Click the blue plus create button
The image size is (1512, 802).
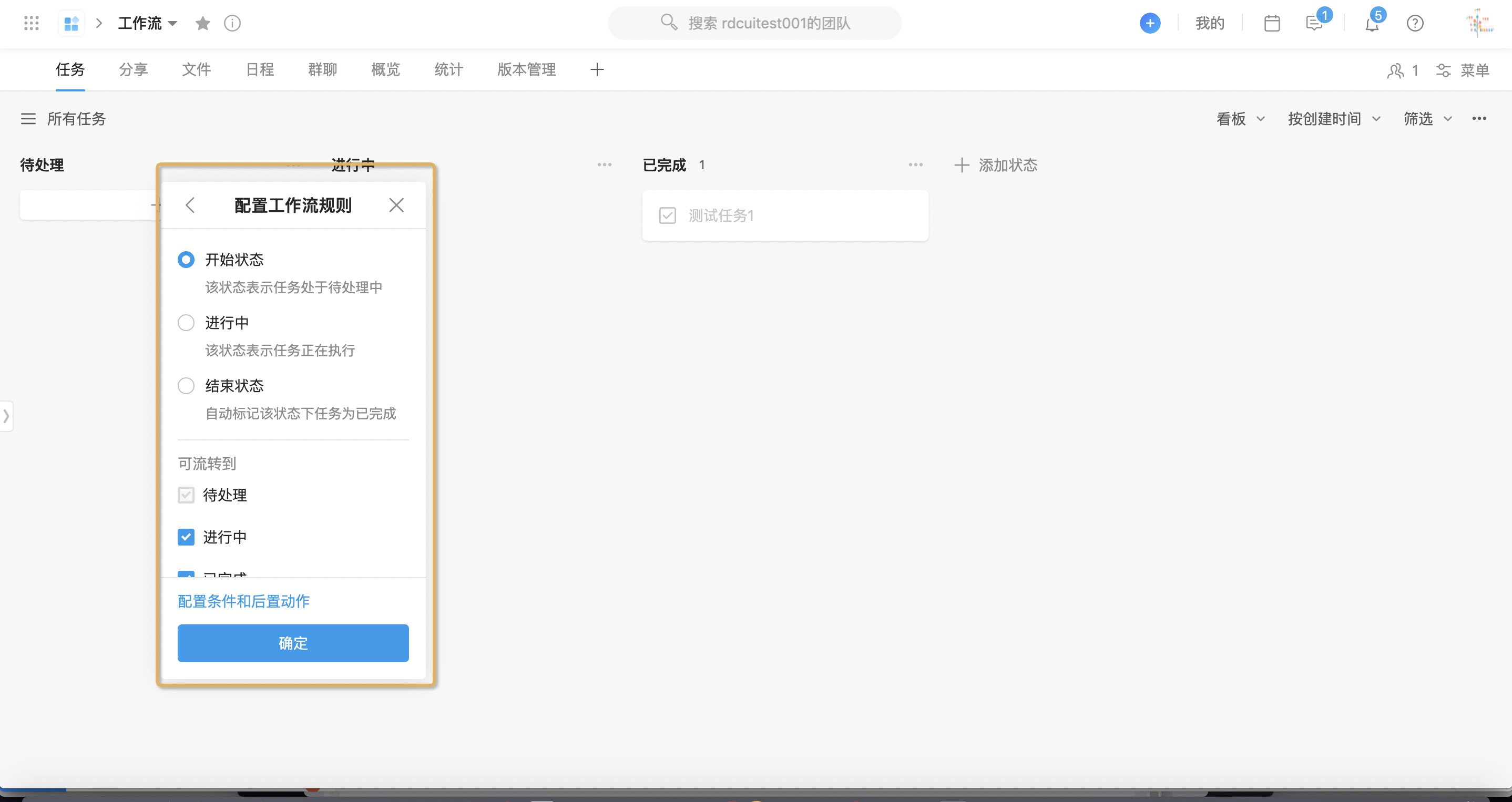pos(1150,23)
